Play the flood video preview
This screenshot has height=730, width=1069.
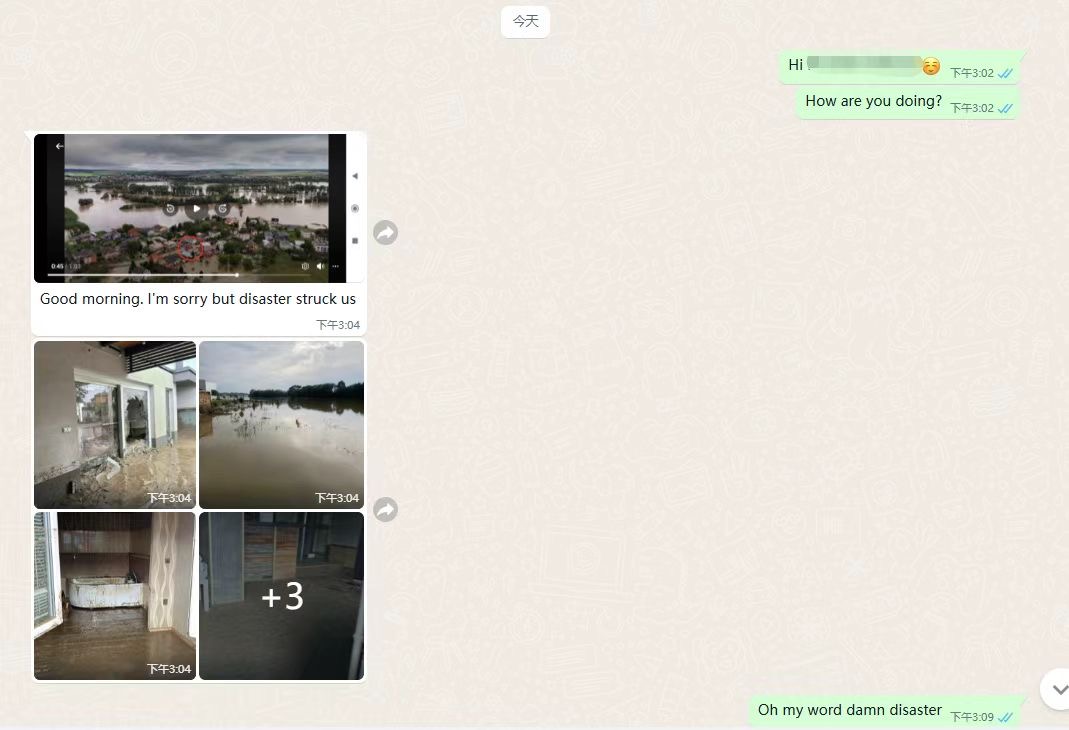196,209
